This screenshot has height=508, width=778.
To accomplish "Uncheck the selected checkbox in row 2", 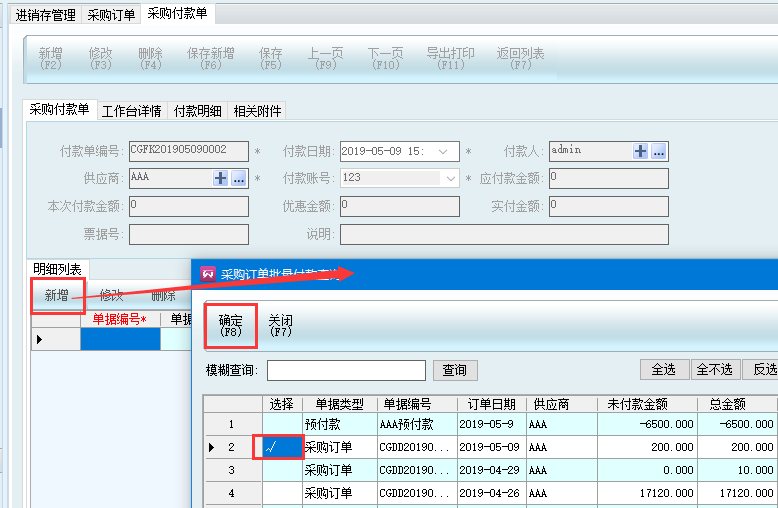I will tap(282, 447).
